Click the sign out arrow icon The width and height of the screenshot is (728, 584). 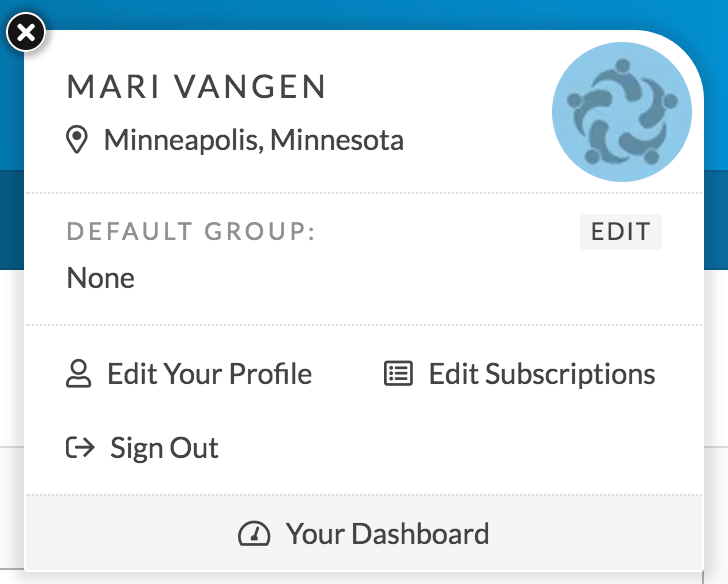tap(80, 448)
